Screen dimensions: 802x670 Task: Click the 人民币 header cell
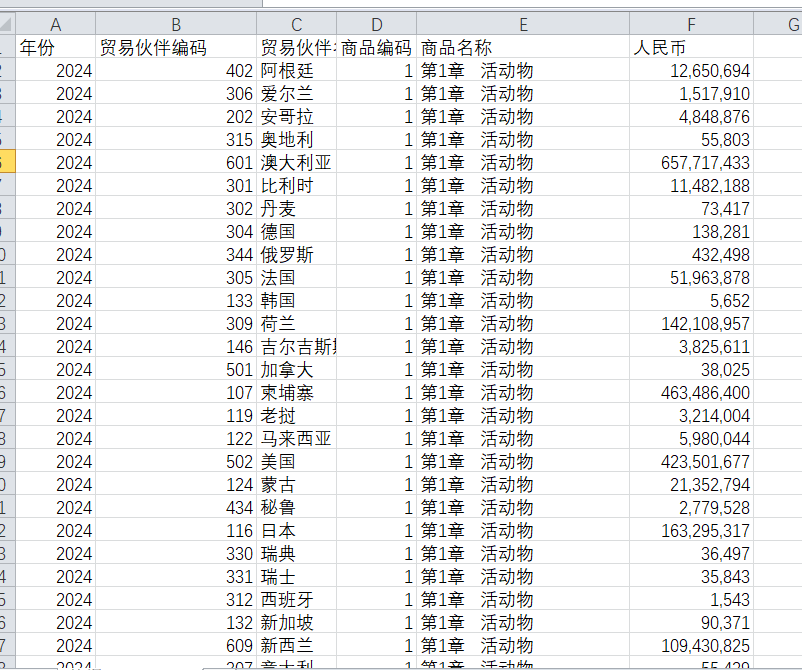pos(691,47)
